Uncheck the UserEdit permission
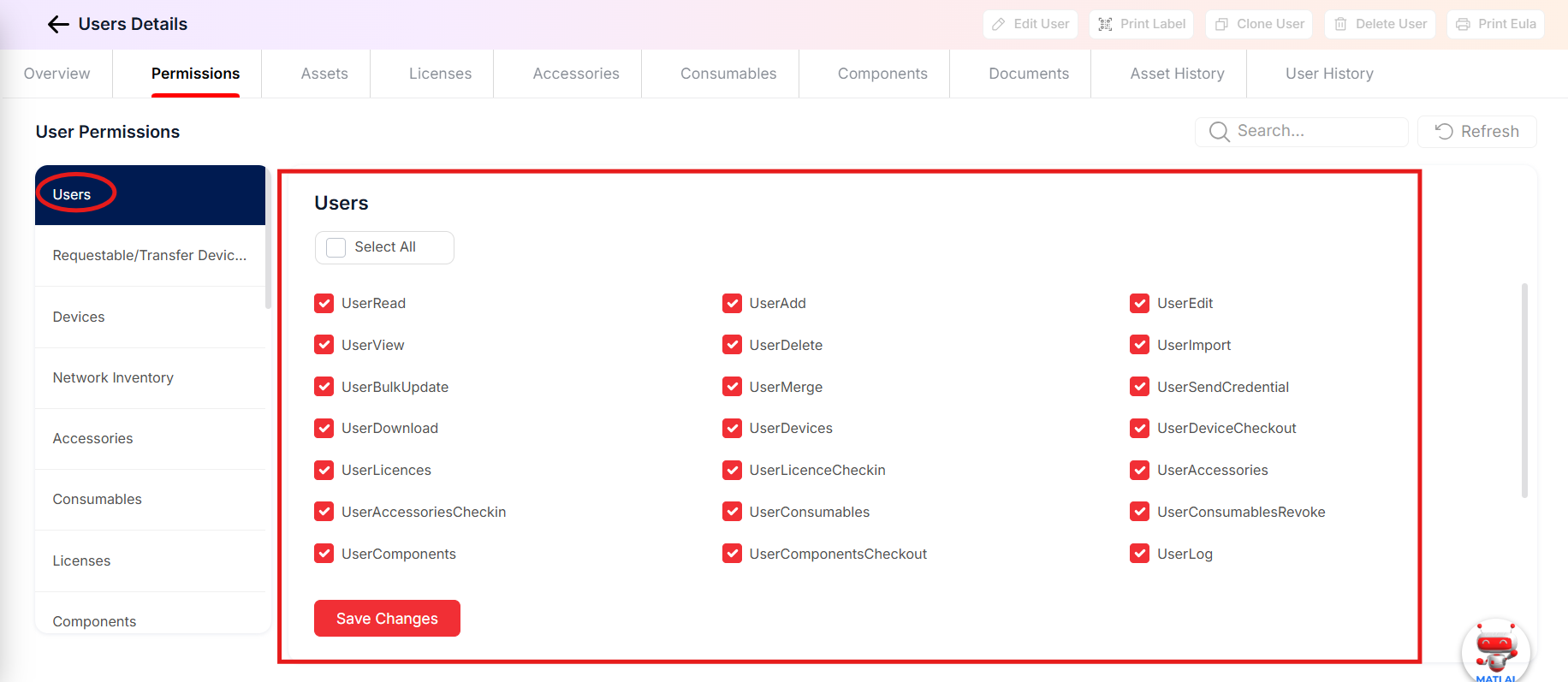This screenshot has width=1568, height=682. [x=1139, y=303]
